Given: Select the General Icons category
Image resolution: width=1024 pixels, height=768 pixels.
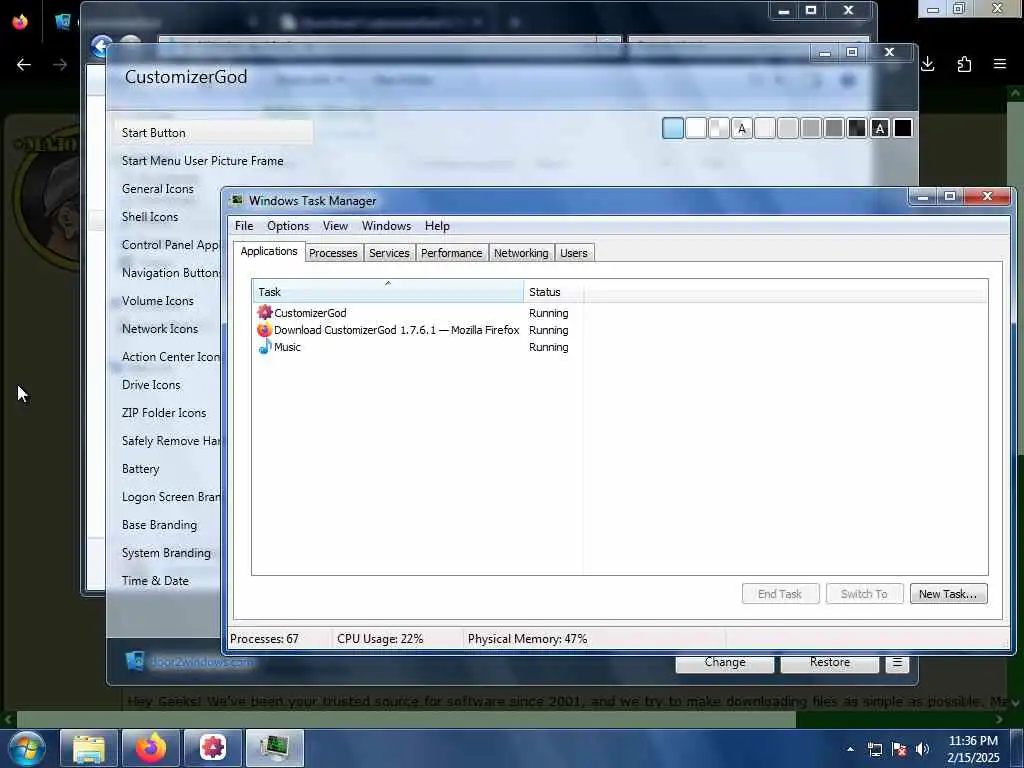Looking at the screenshot, I should coord(158,189).
